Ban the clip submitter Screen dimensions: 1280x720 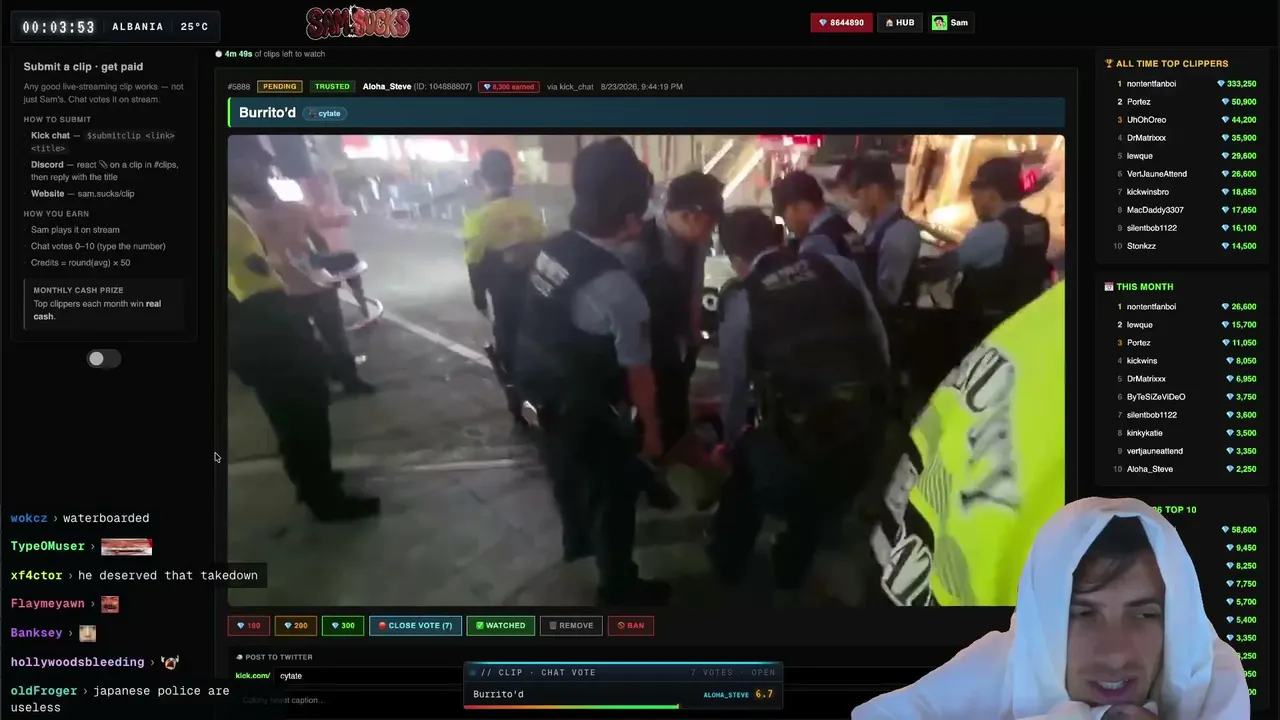click(631, 626)
